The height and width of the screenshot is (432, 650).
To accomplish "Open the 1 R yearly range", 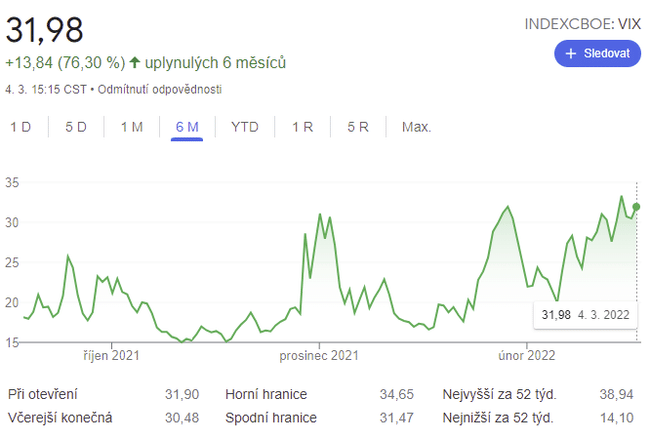I will (x=303, y=127).
